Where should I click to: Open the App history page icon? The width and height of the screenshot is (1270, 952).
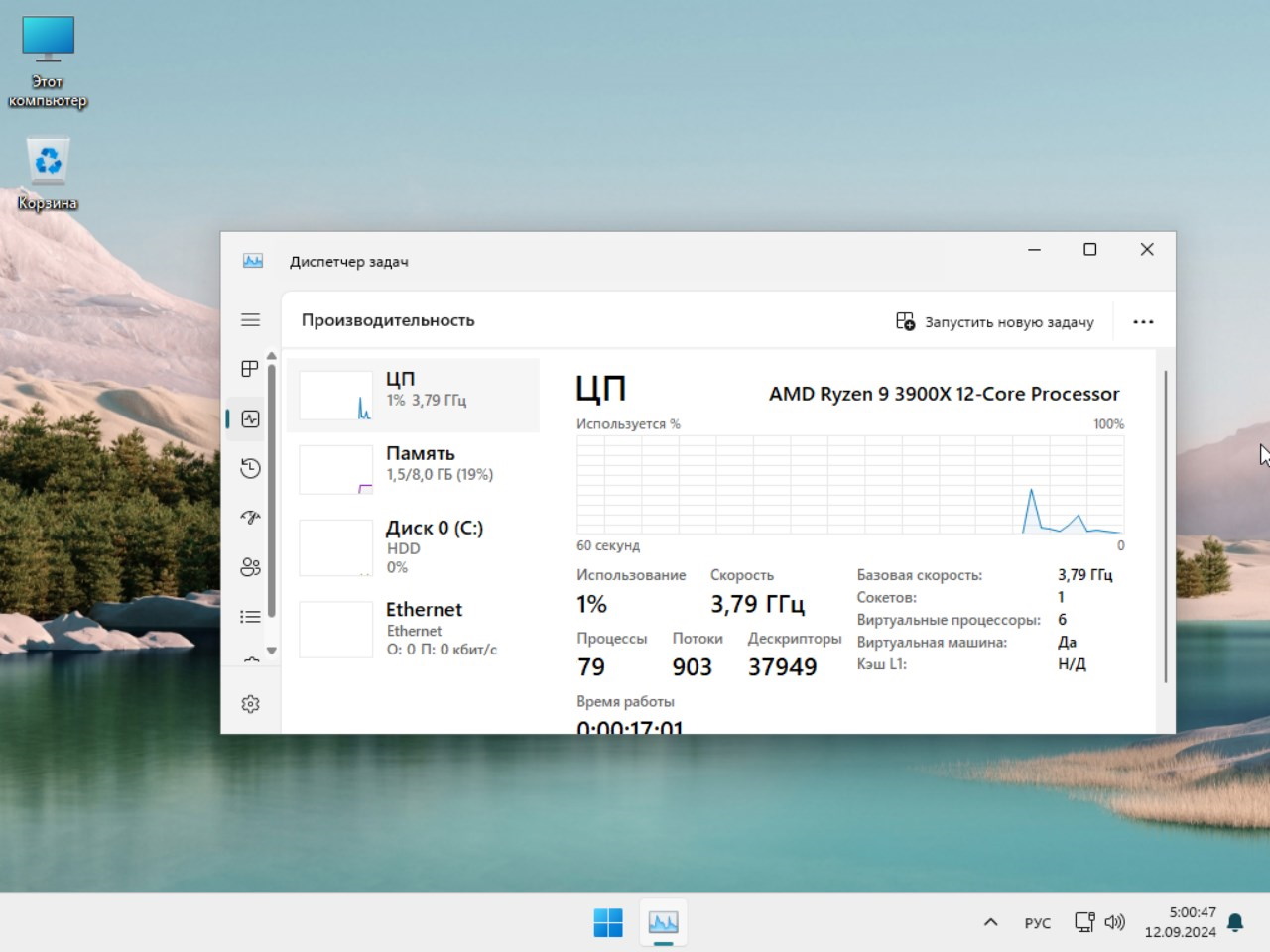(250, 468)
